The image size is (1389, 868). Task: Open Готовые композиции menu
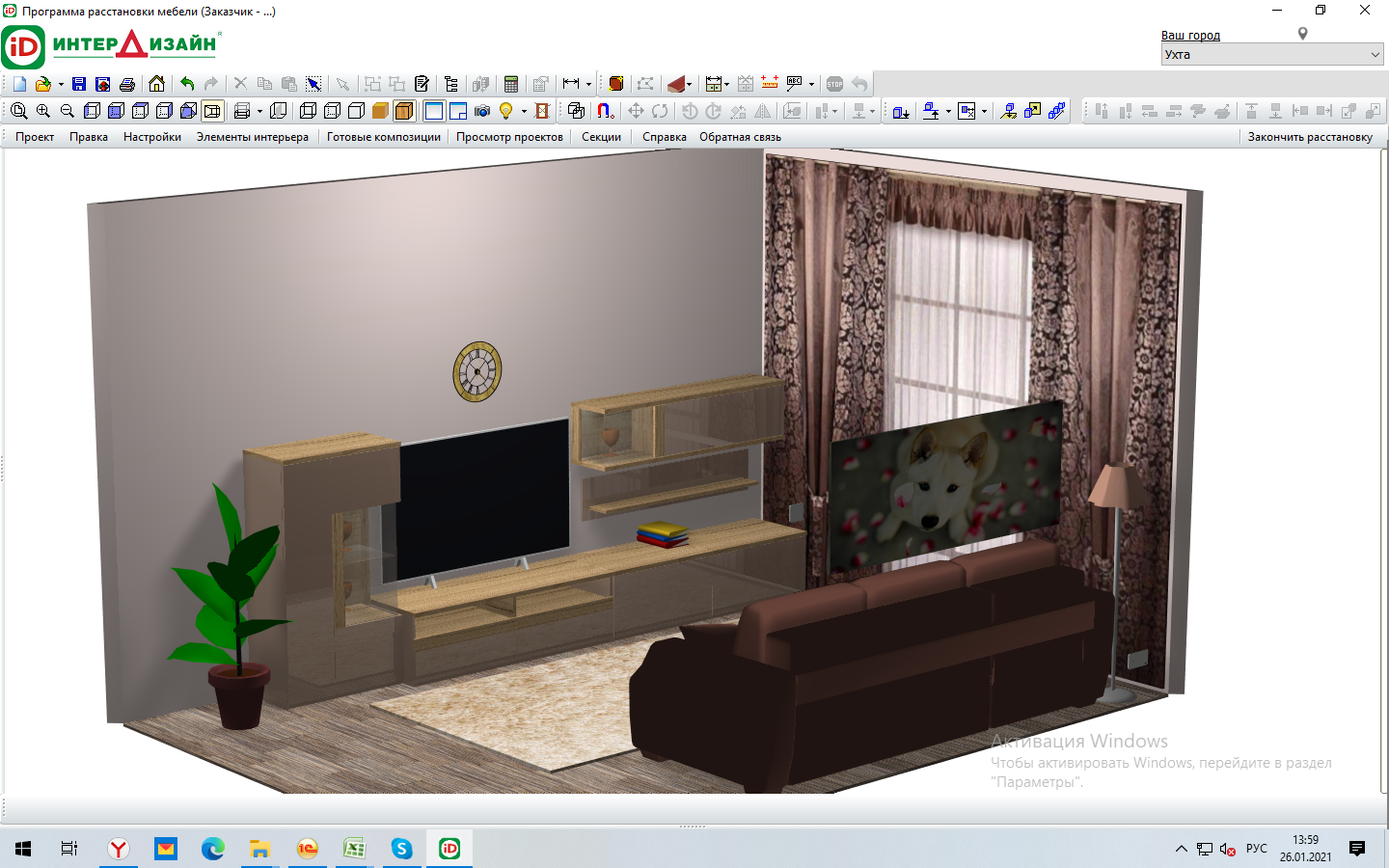pos(384,137)
